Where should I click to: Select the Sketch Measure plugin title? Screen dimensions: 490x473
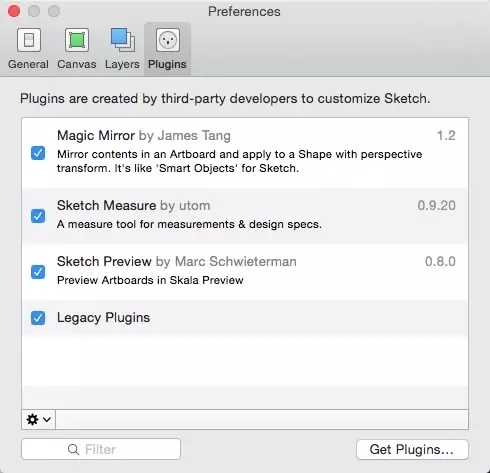pos(107,205)
